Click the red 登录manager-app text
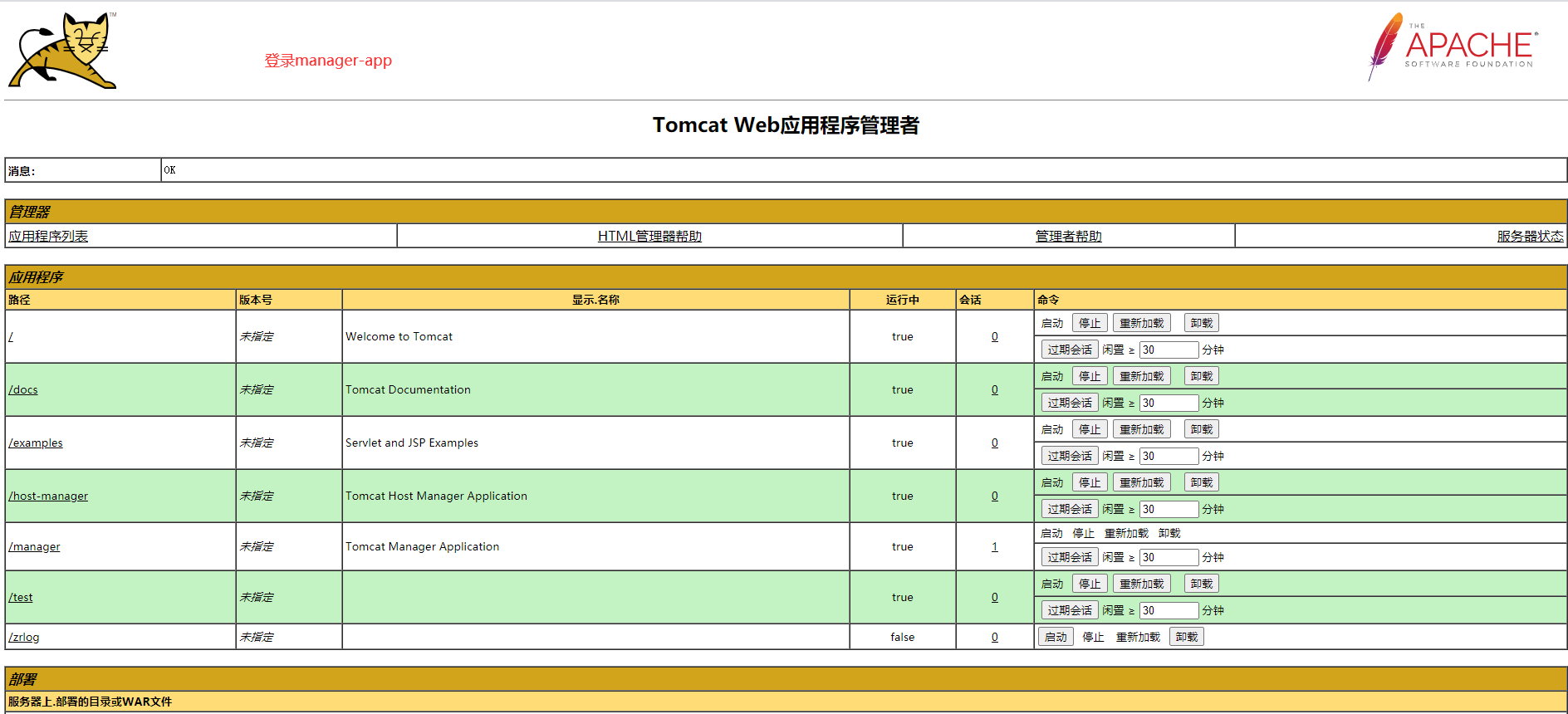The image size is (1568, 714). pyautogui.click(x=328, y=61)
